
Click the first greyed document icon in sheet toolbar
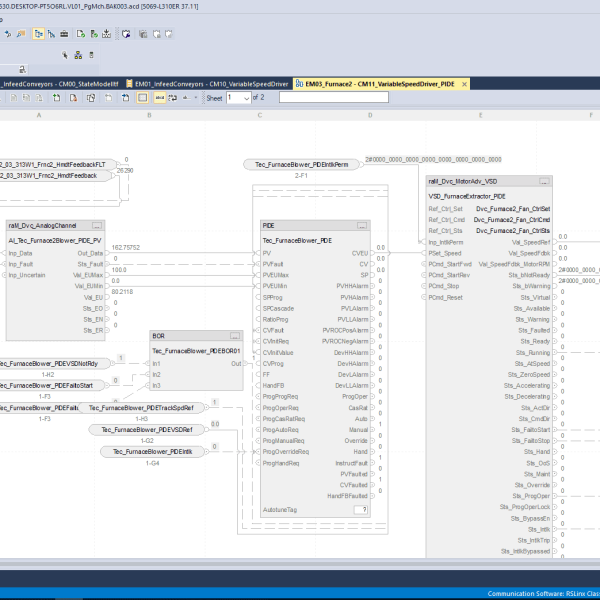(14, 98)
